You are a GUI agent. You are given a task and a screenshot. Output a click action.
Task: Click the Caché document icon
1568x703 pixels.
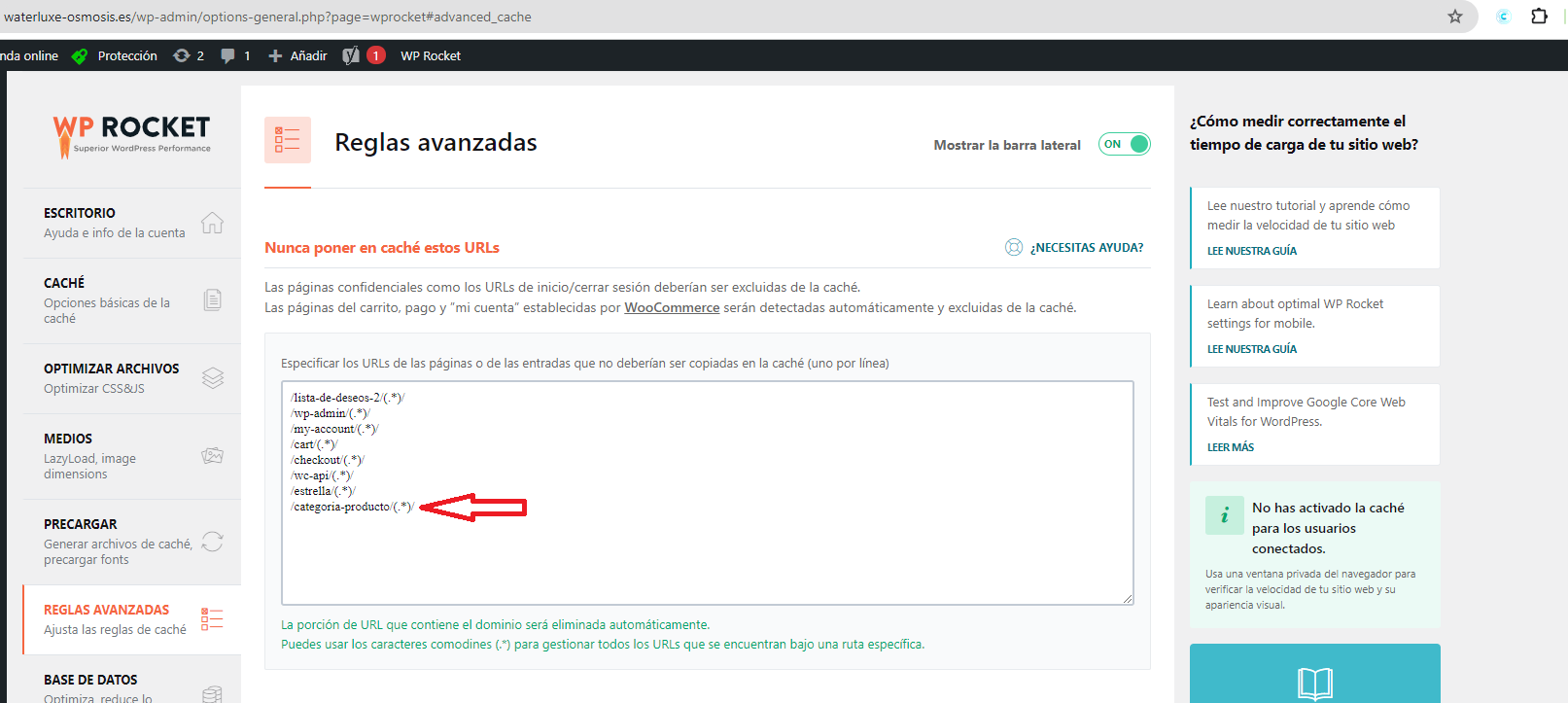213,299
